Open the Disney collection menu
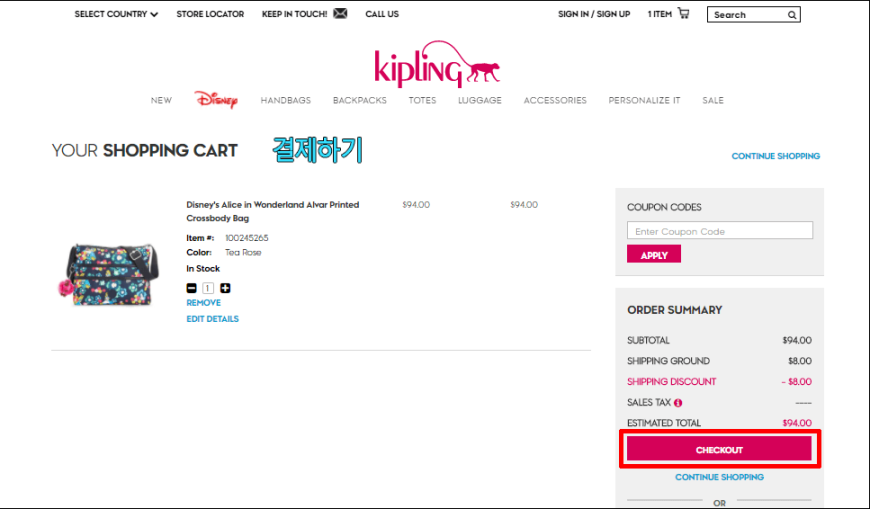870x509 pixels. (216, 100)
